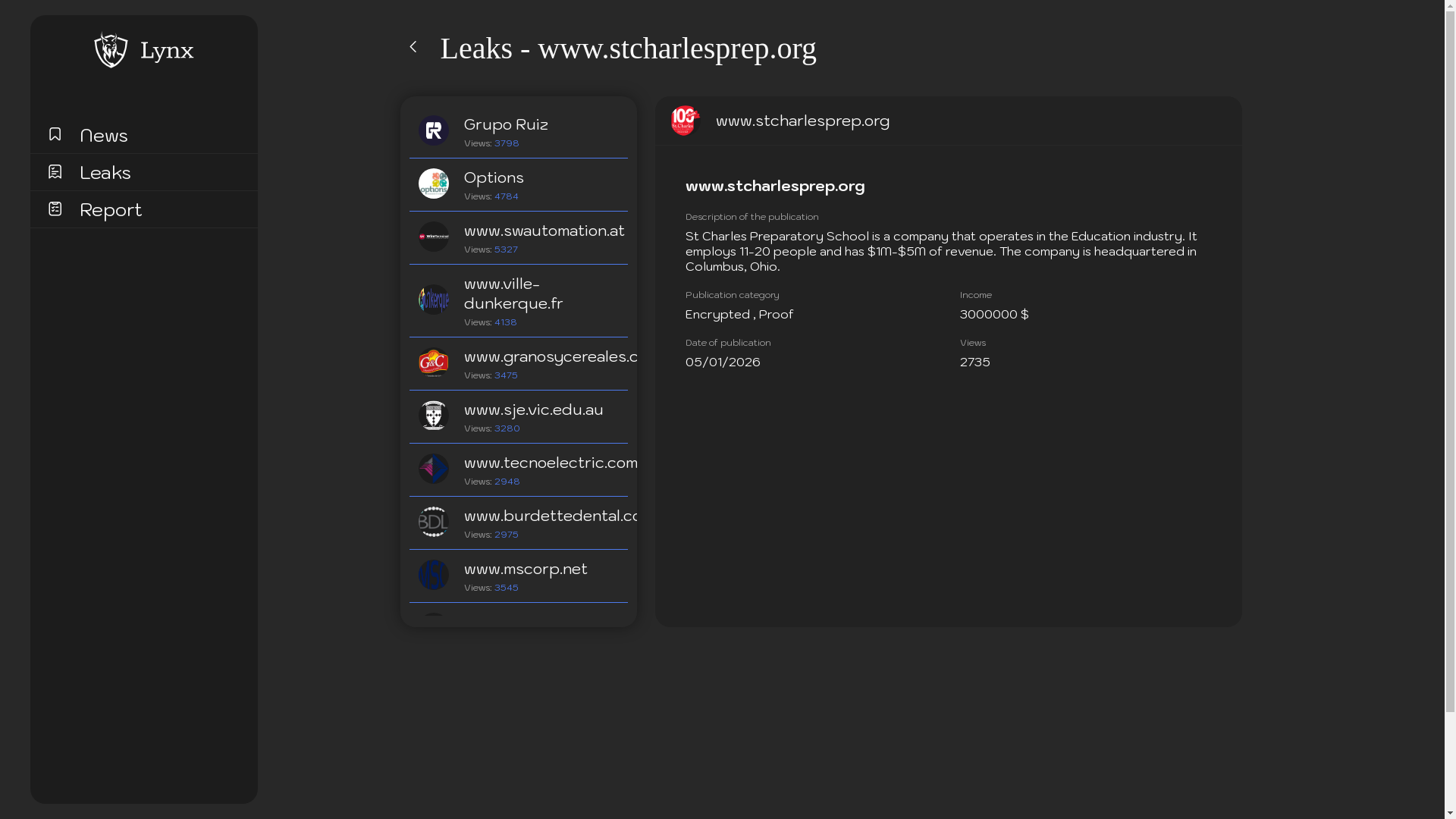
Task: Click the Lynx logo icon
Action: click(111, 50)
